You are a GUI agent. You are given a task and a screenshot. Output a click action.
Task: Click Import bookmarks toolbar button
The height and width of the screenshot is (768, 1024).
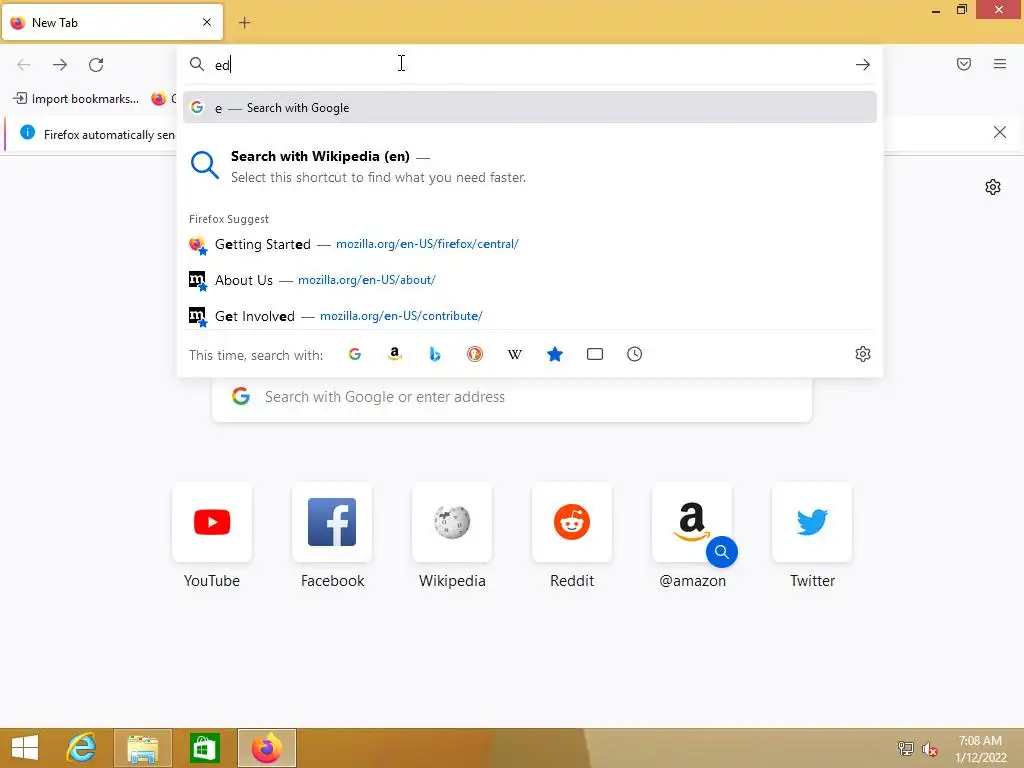pyautogui.click(x=76, y=99)
